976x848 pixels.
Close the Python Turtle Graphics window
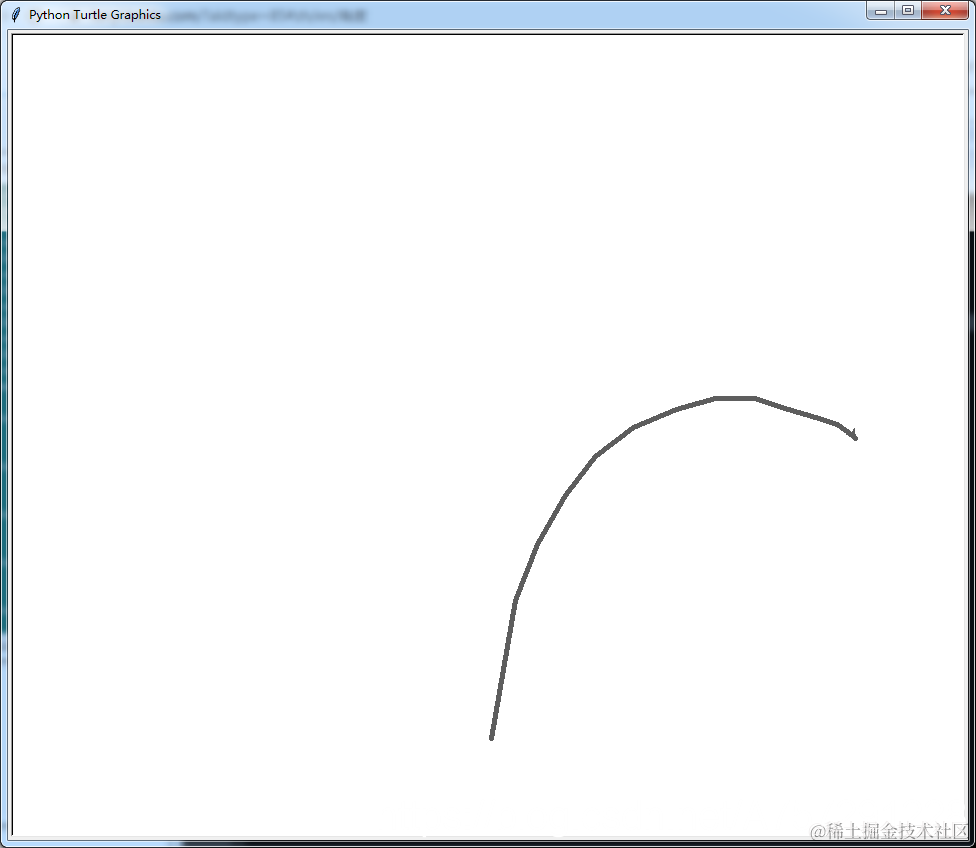[945, 11]
